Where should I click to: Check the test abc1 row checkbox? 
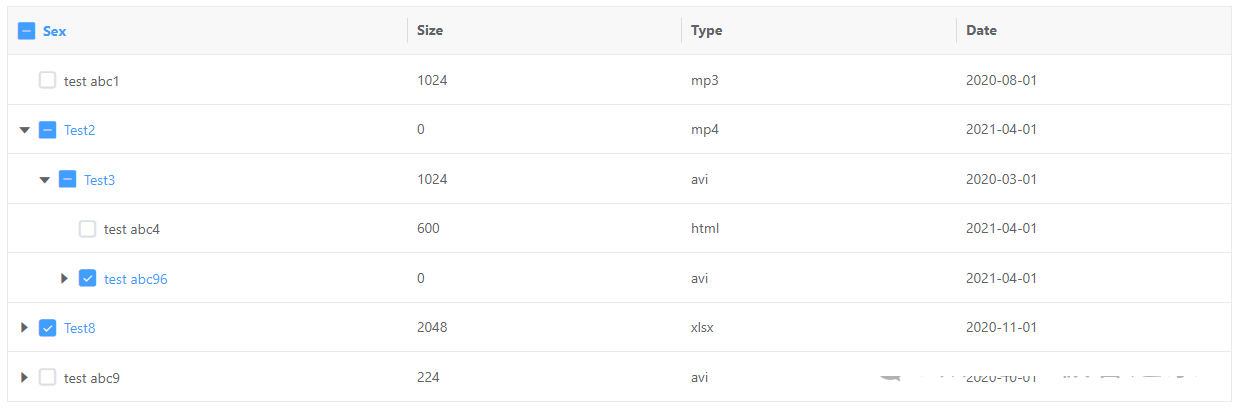pos(47,80)
